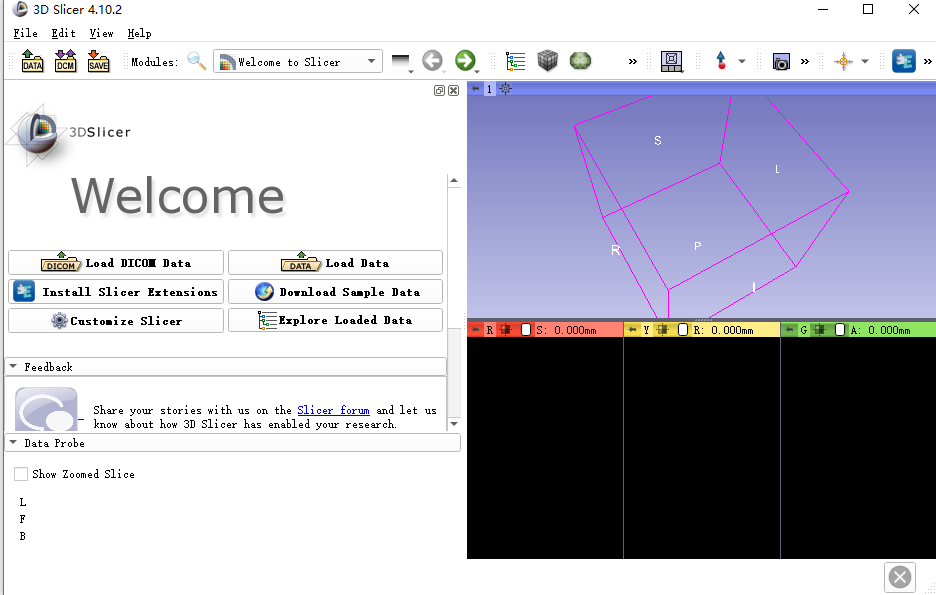Take a screenshot using the camera icon

tap(780, 61)
